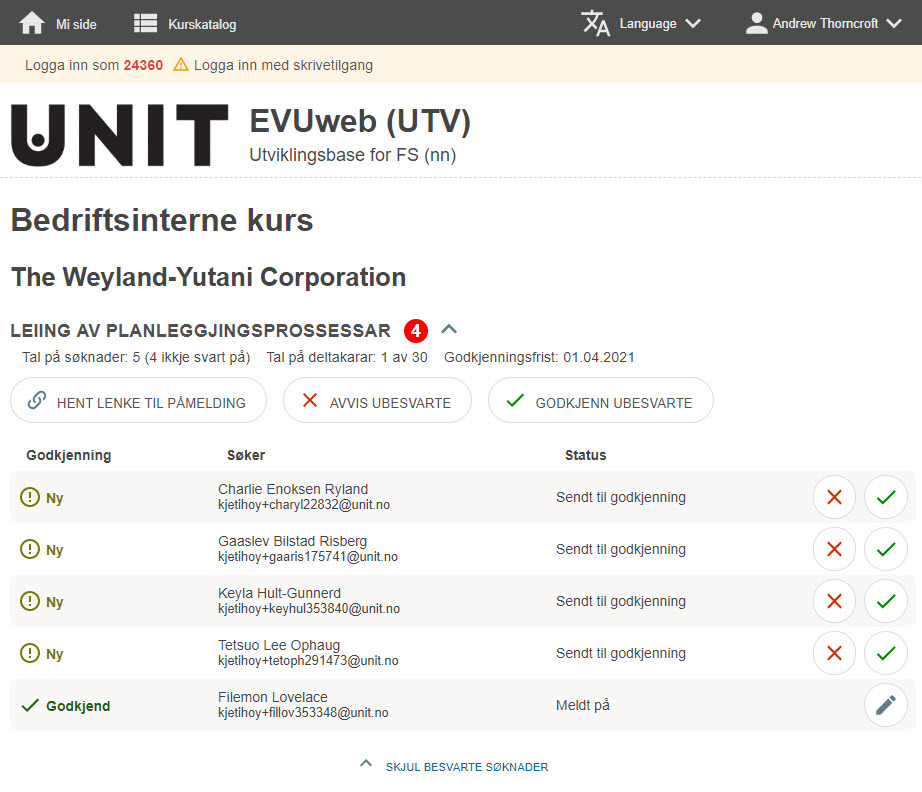This screenshot has height=792, width=922.
Task: Collapse the Leiing av planleggjingsprossessar section
Action: tap(449, 329)
